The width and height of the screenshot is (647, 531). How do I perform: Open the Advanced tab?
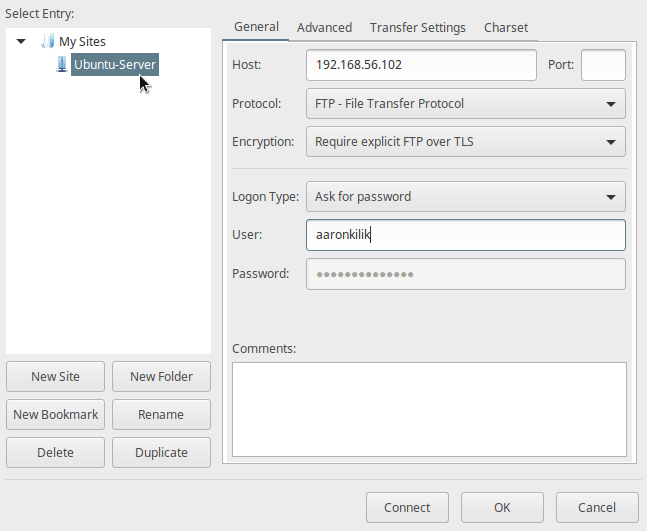point(324,28)
